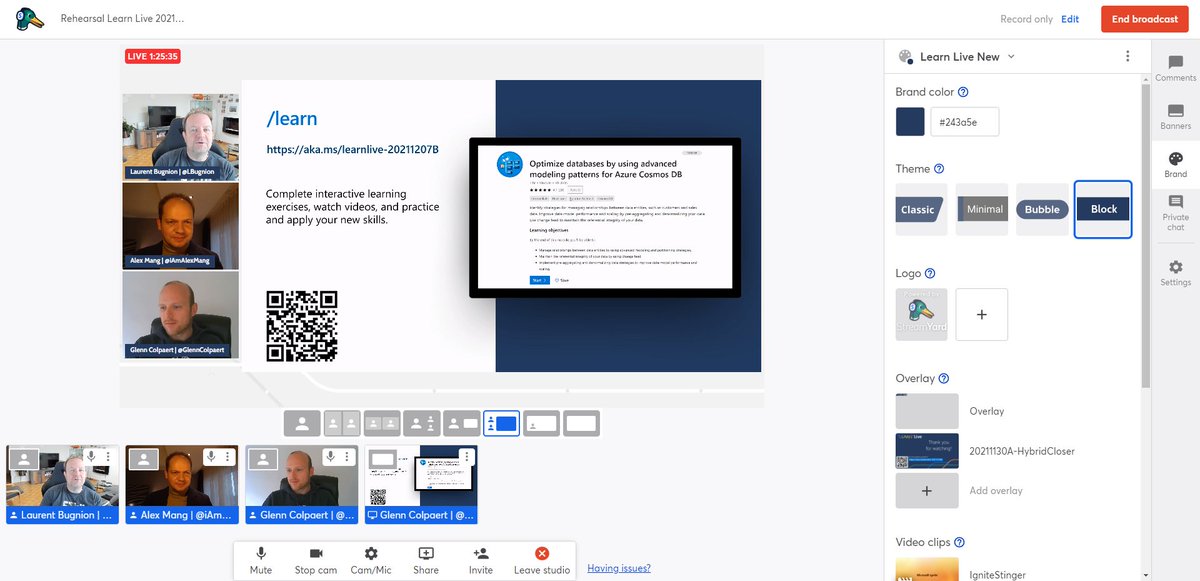This screenshot has width=1200, height=581.
Task: Open Overlay help question mark
Action: click(x=944, y=379)
